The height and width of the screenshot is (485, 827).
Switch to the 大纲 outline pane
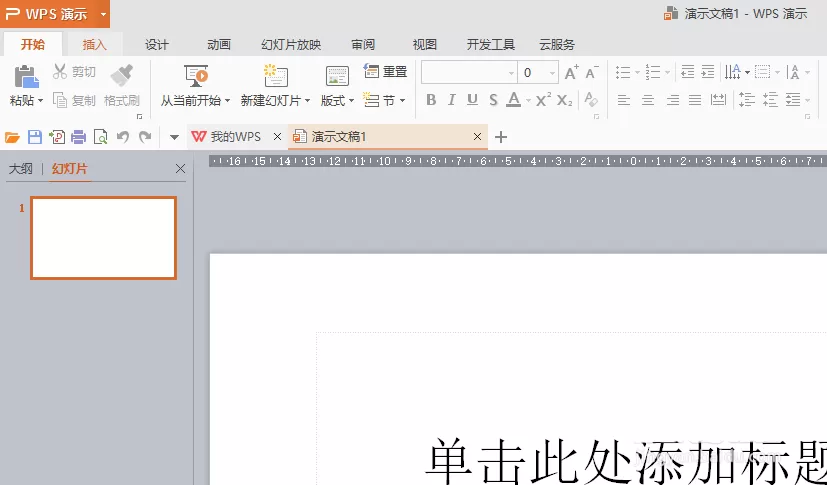pos(21,169)
